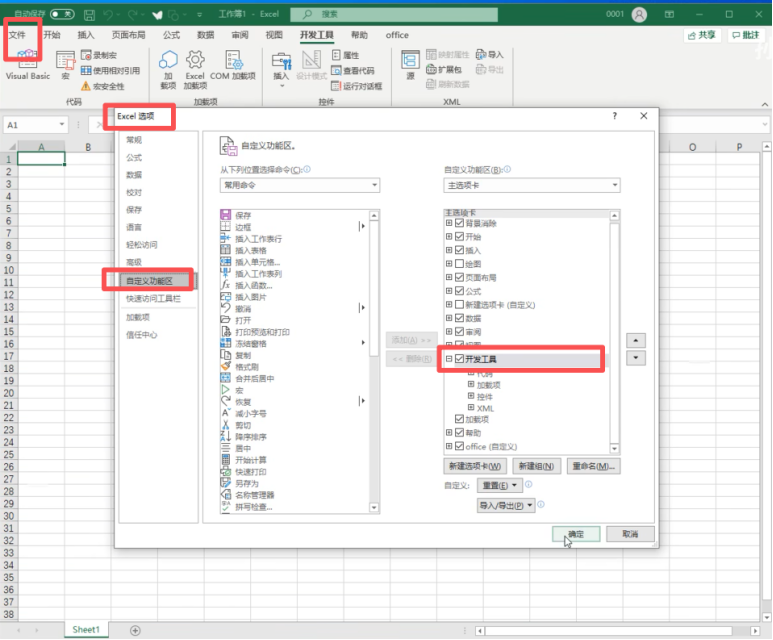Click the 取消 cancel button
This screenshot has height=640, width=773.
630,533
